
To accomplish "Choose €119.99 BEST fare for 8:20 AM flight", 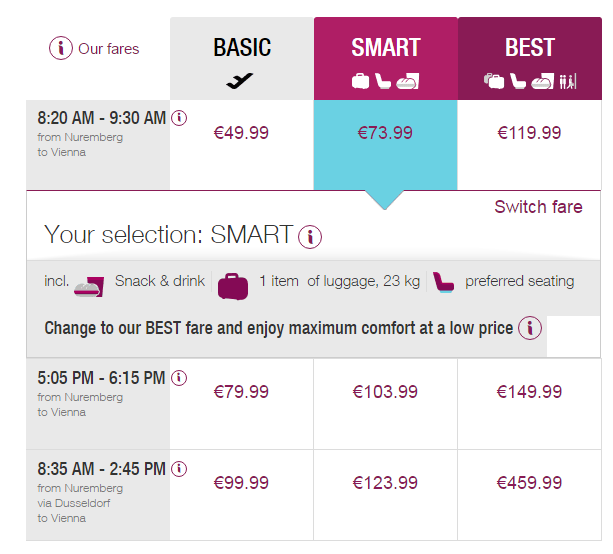I will [x=530, y=133].
